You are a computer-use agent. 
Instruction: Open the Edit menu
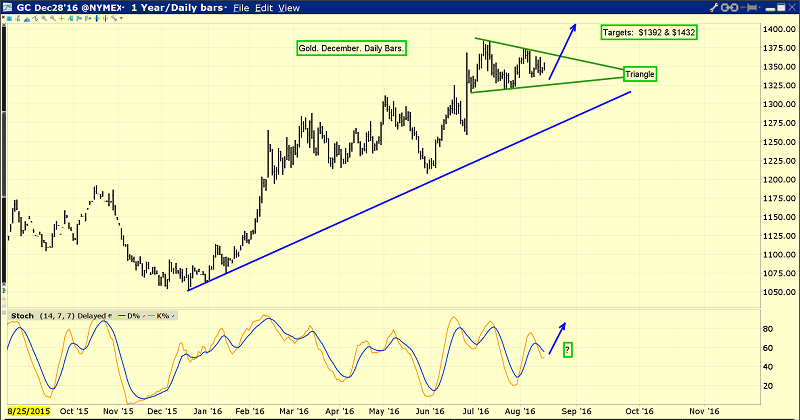pos(264,8)
